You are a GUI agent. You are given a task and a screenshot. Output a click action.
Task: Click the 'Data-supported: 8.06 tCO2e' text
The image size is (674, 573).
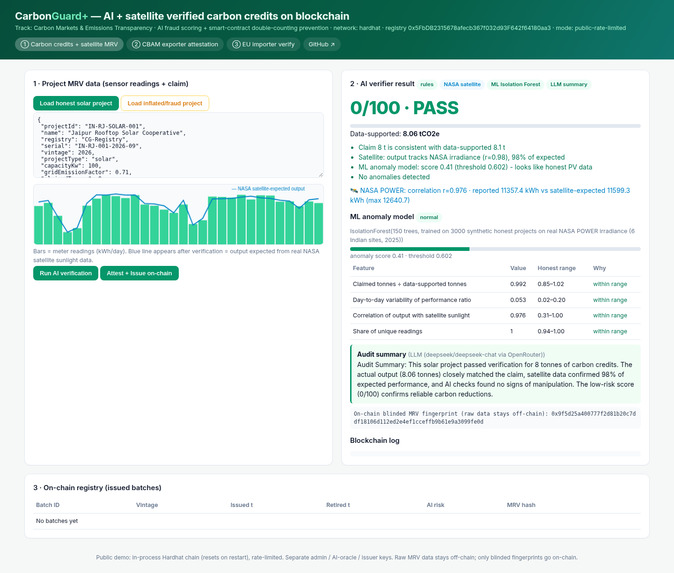395,134
